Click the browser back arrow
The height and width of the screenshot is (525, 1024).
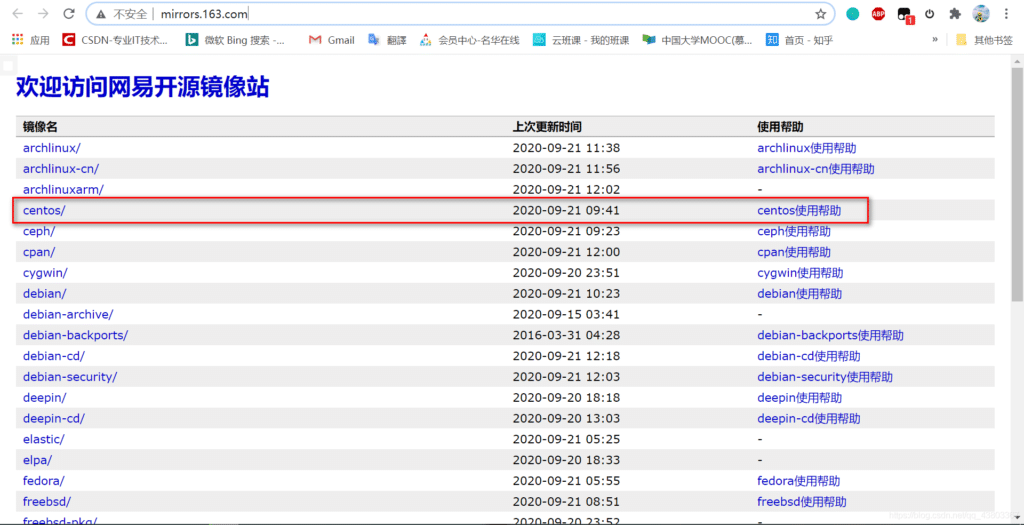[x=16, y=14]
